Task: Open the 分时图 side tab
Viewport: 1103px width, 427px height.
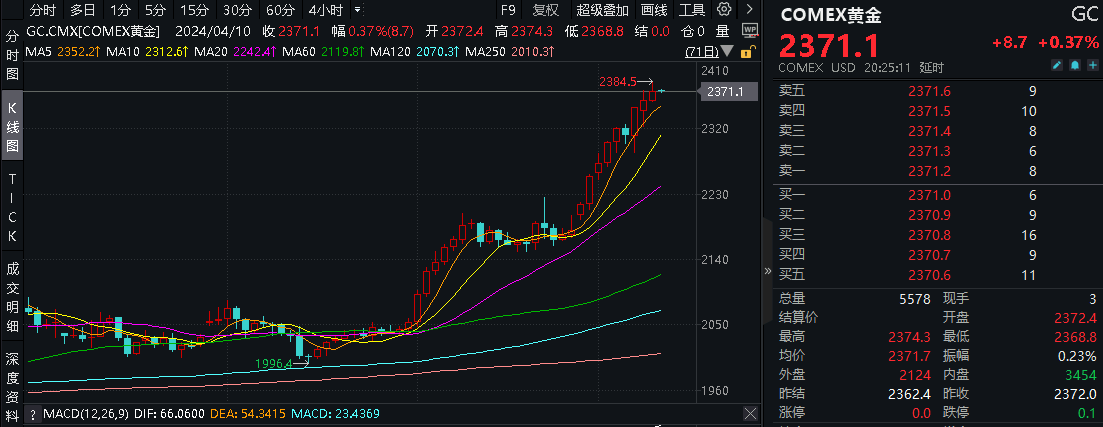Action: [12, 56]
